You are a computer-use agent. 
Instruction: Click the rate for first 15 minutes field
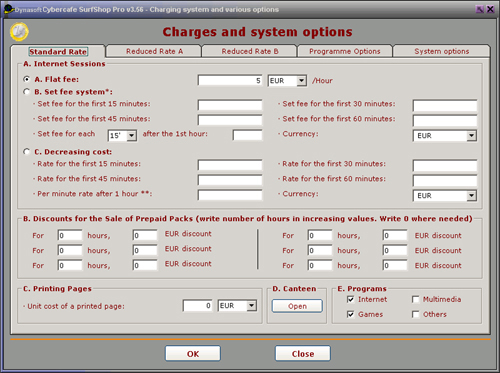[230, 165]
